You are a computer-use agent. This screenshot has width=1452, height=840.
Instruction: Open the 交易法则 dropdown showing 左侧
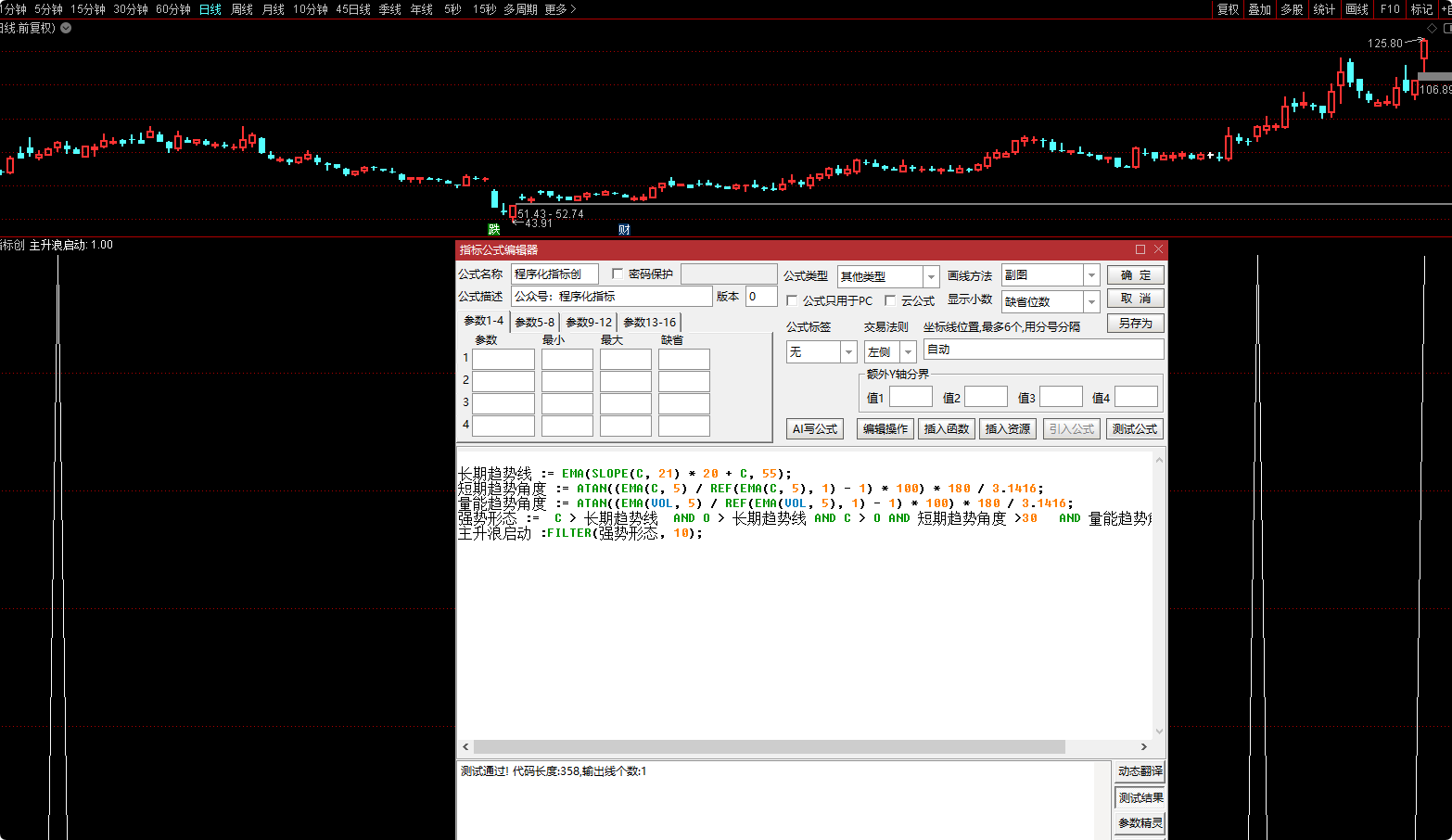tap(908, 352)
